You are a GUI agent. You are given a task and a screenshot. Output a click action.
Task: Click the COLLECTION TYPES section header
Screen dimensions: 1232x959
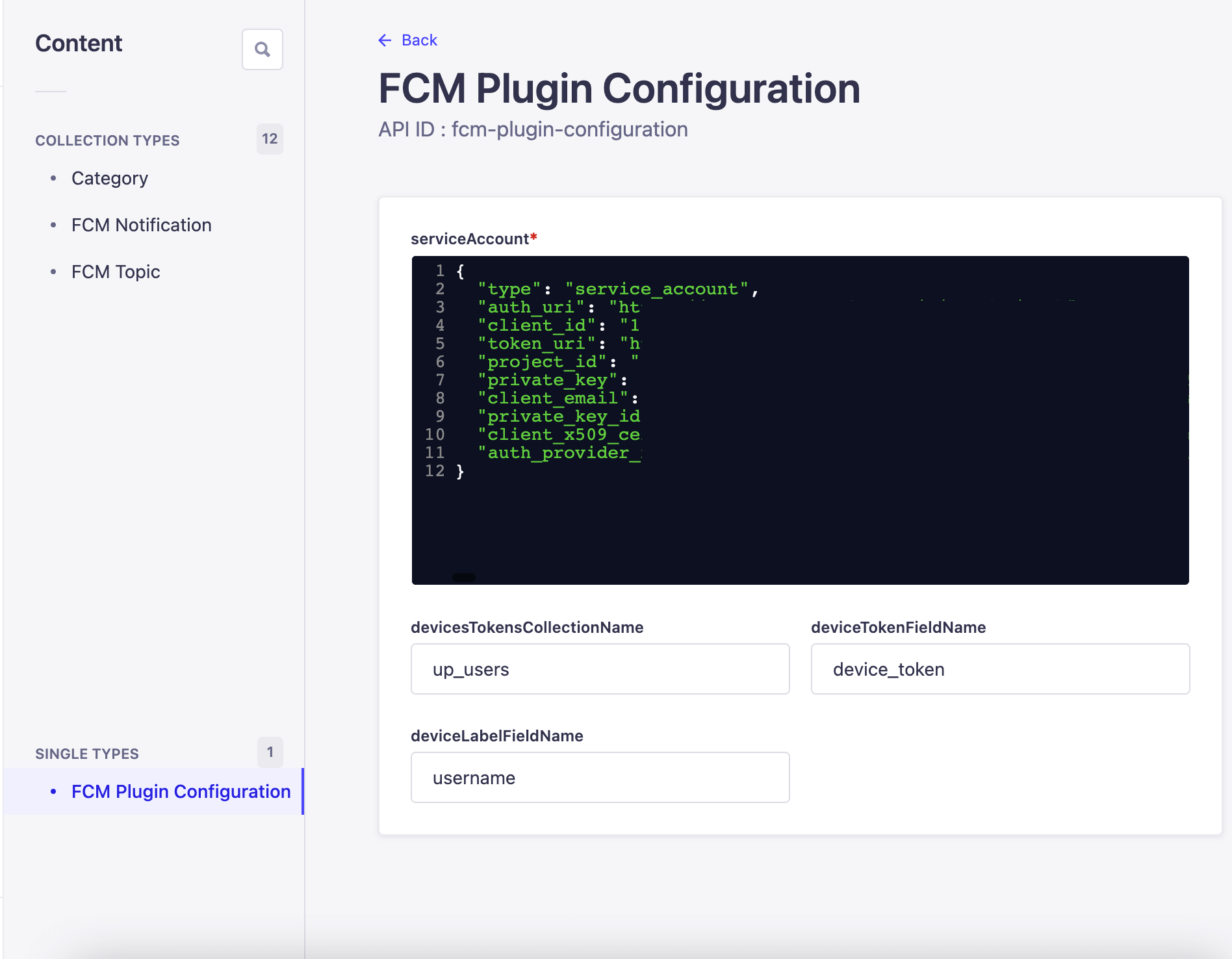click(107, 140)
